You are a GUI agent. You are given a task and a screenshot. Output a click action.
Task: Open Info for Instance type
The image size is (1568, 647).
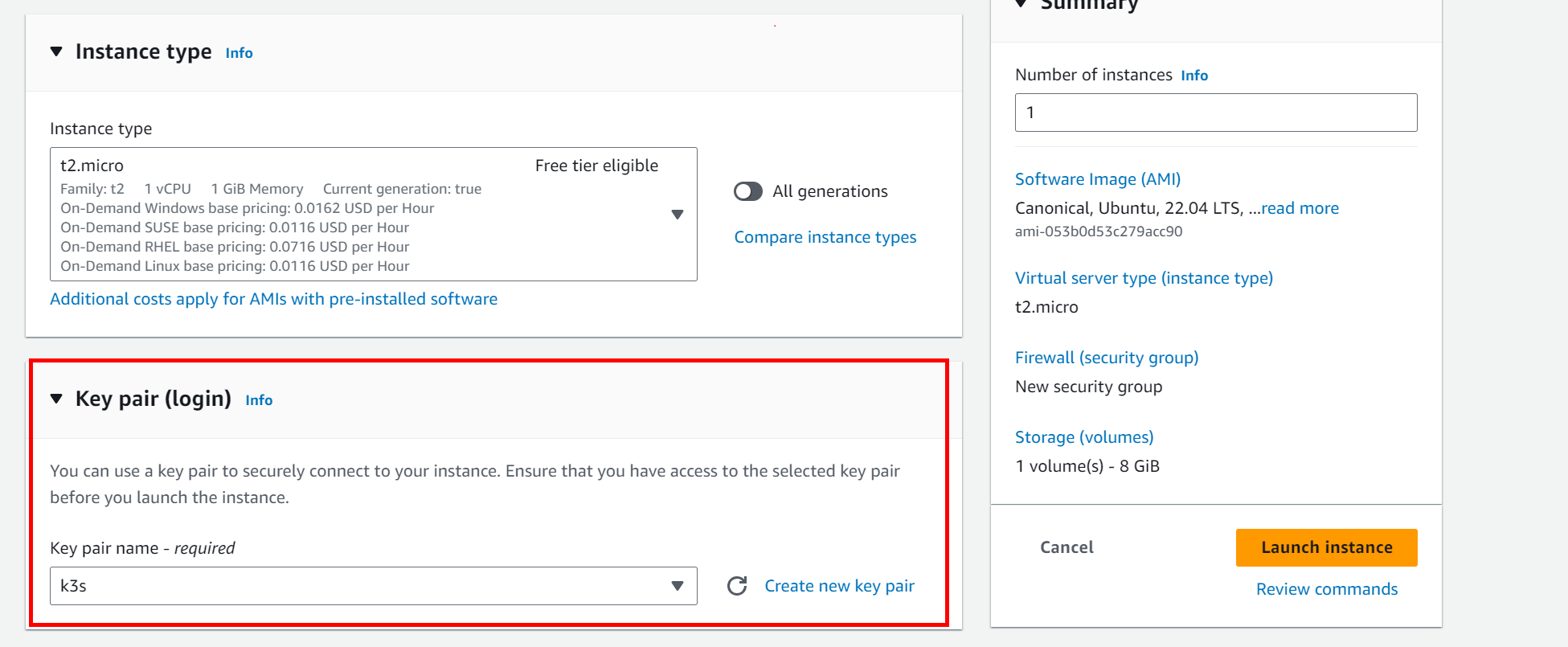click(239, 53)
